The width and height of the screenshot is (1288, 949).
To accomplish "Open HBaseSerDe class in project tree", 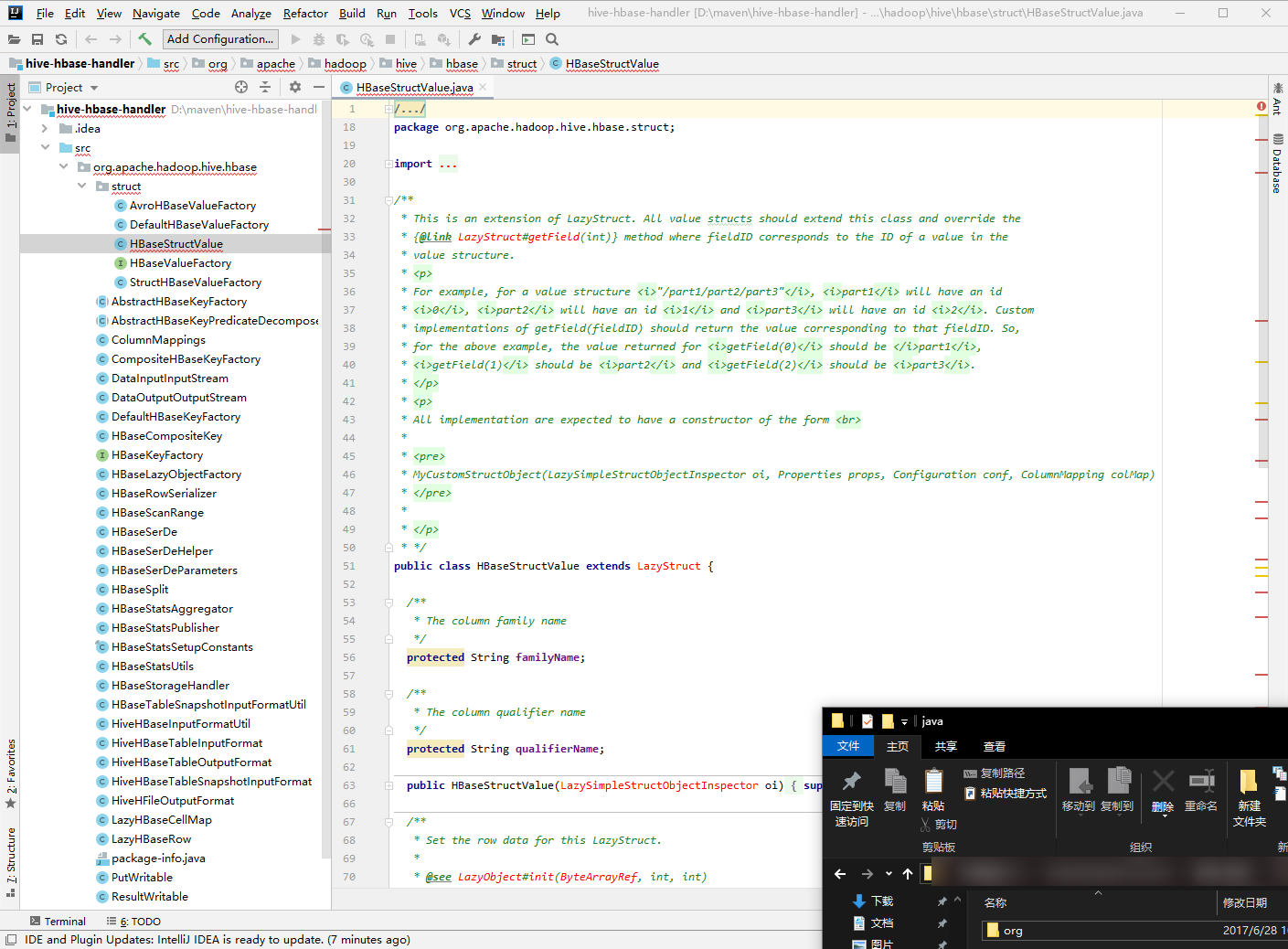I will click(144, 532).
